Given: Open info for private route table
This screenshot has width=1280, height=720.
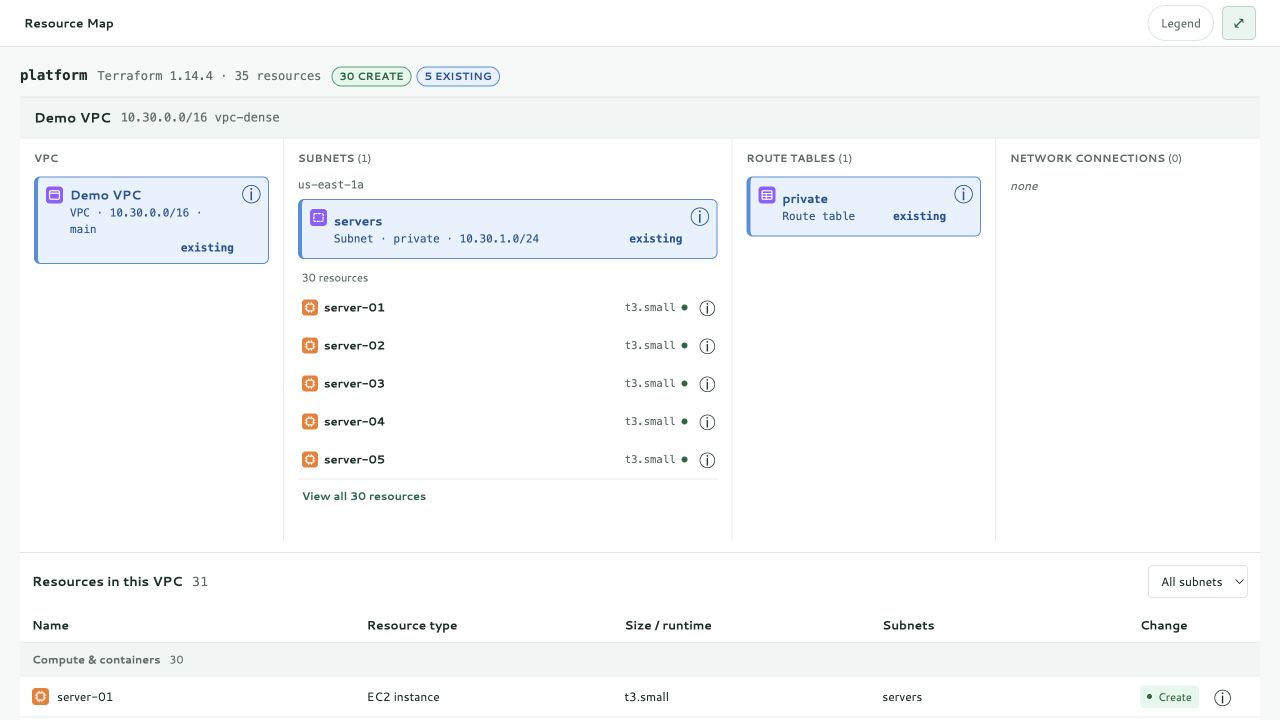Looking at the screenshot, I should click(963, 195).
